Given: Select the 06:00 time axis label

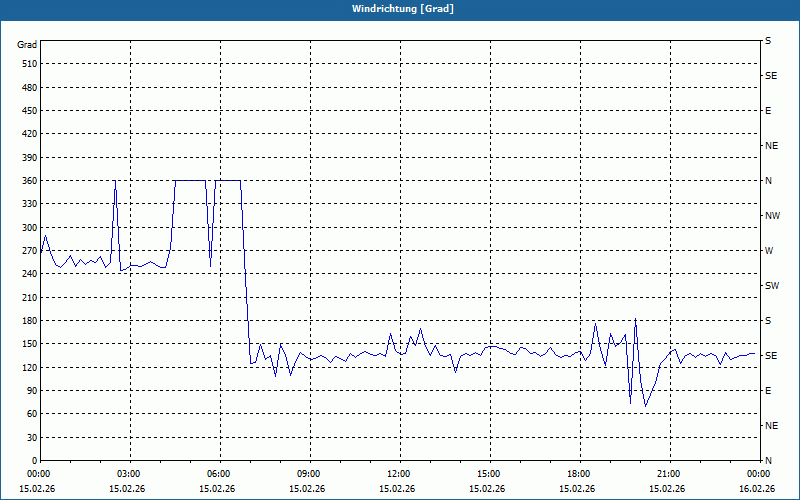Looking at the screenshot, I should [x=218, y=474].
